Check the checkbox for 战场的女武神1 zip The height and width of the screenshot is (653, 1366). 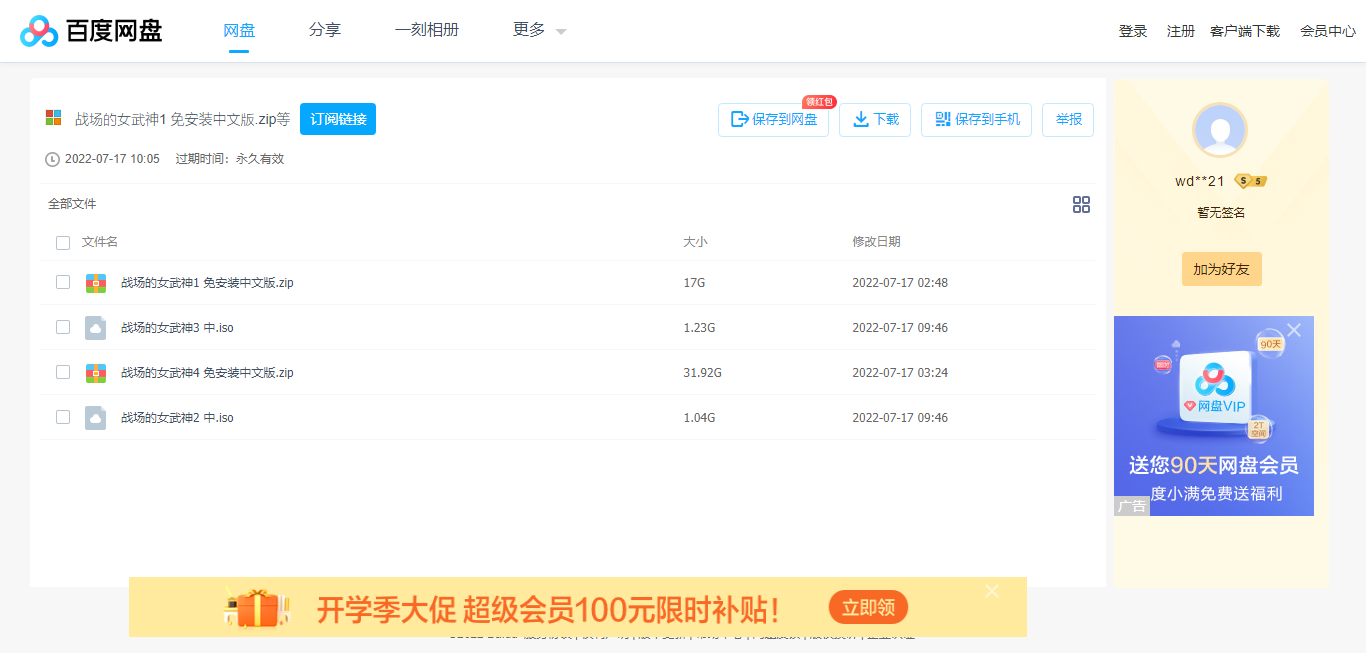tap(63, 282)
